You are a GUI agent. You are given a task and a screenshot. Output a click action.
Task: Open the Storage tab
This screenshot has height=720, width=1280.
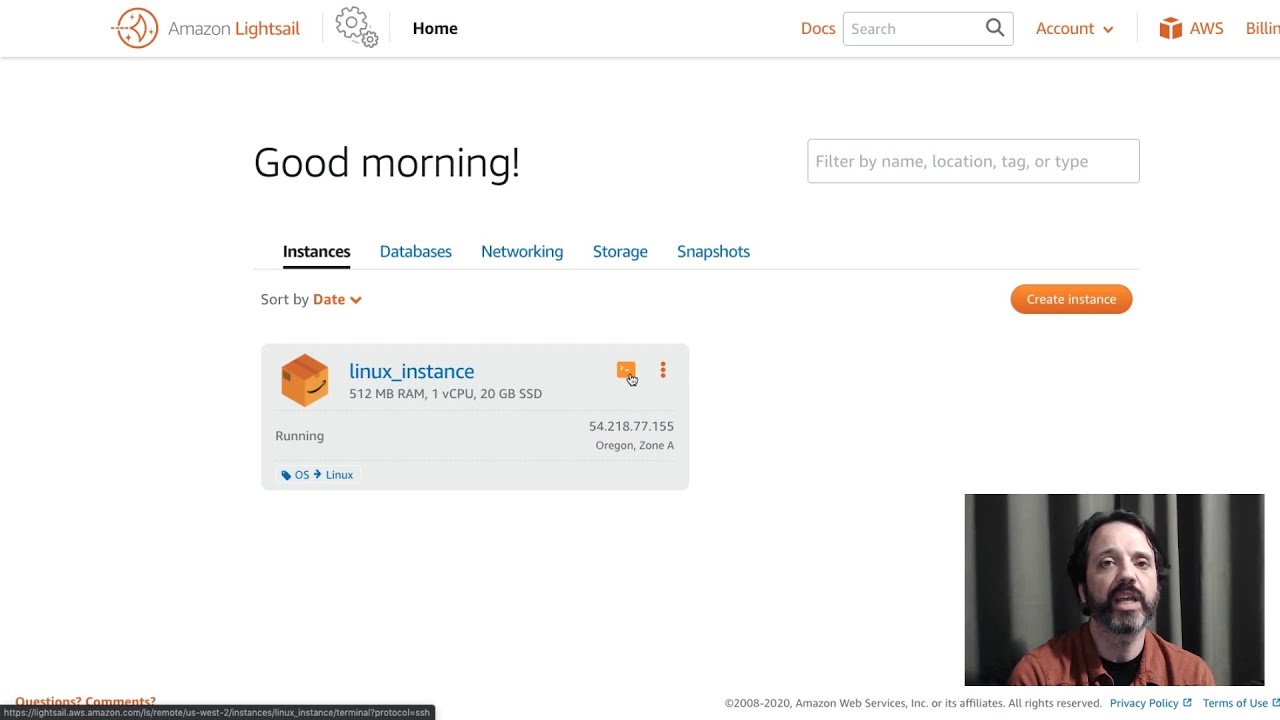[x=620, y=251]
